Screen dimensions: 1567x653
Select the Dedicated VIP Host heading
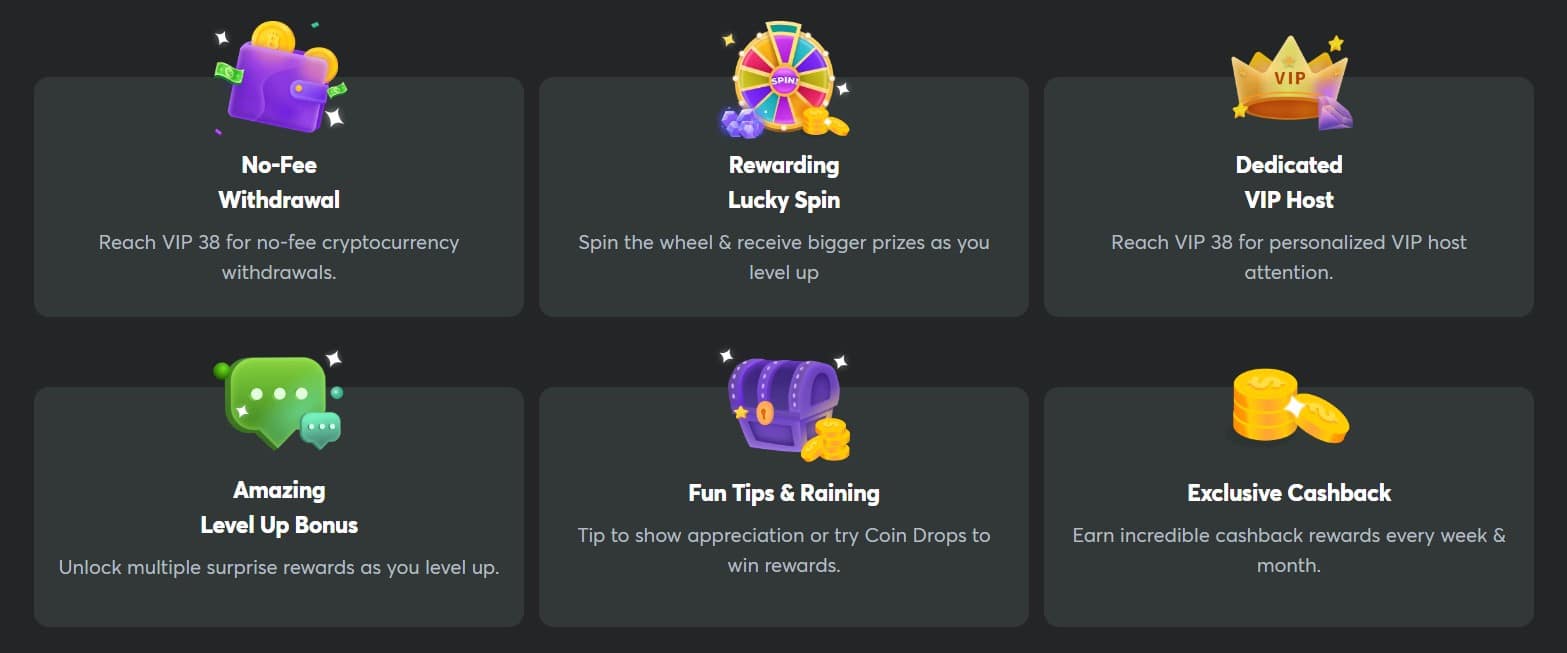(x=1289, y=182)
